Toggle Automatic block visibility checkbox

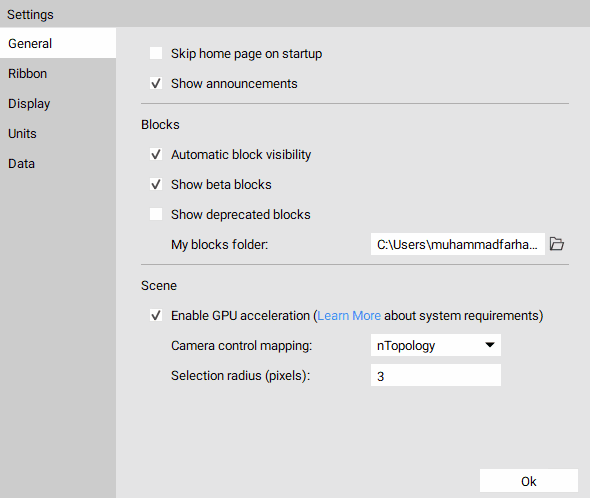(156, 154)
